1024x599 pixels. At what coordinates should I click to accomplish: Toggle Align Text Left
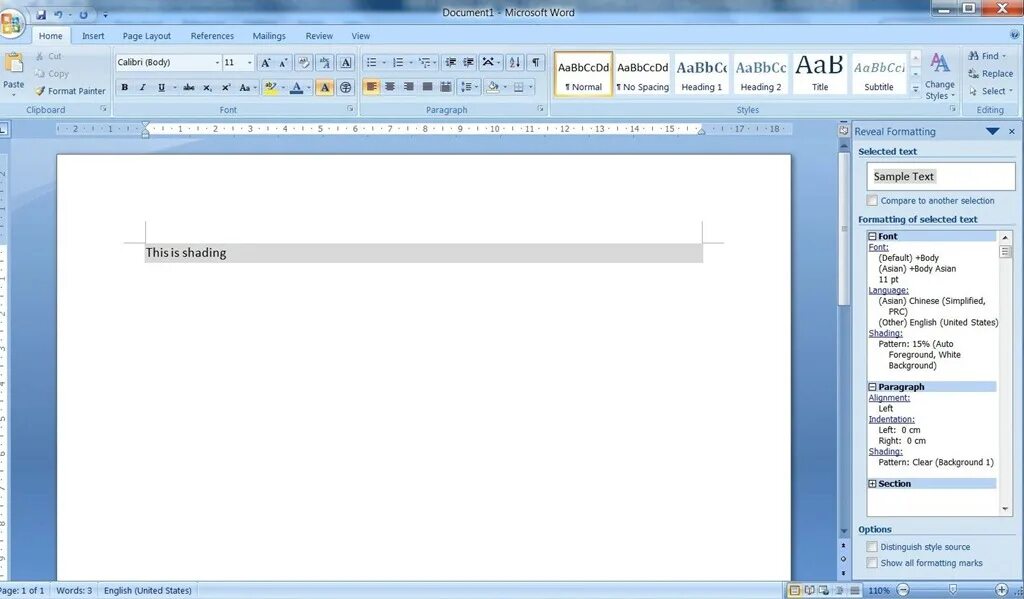coord(371,87)
